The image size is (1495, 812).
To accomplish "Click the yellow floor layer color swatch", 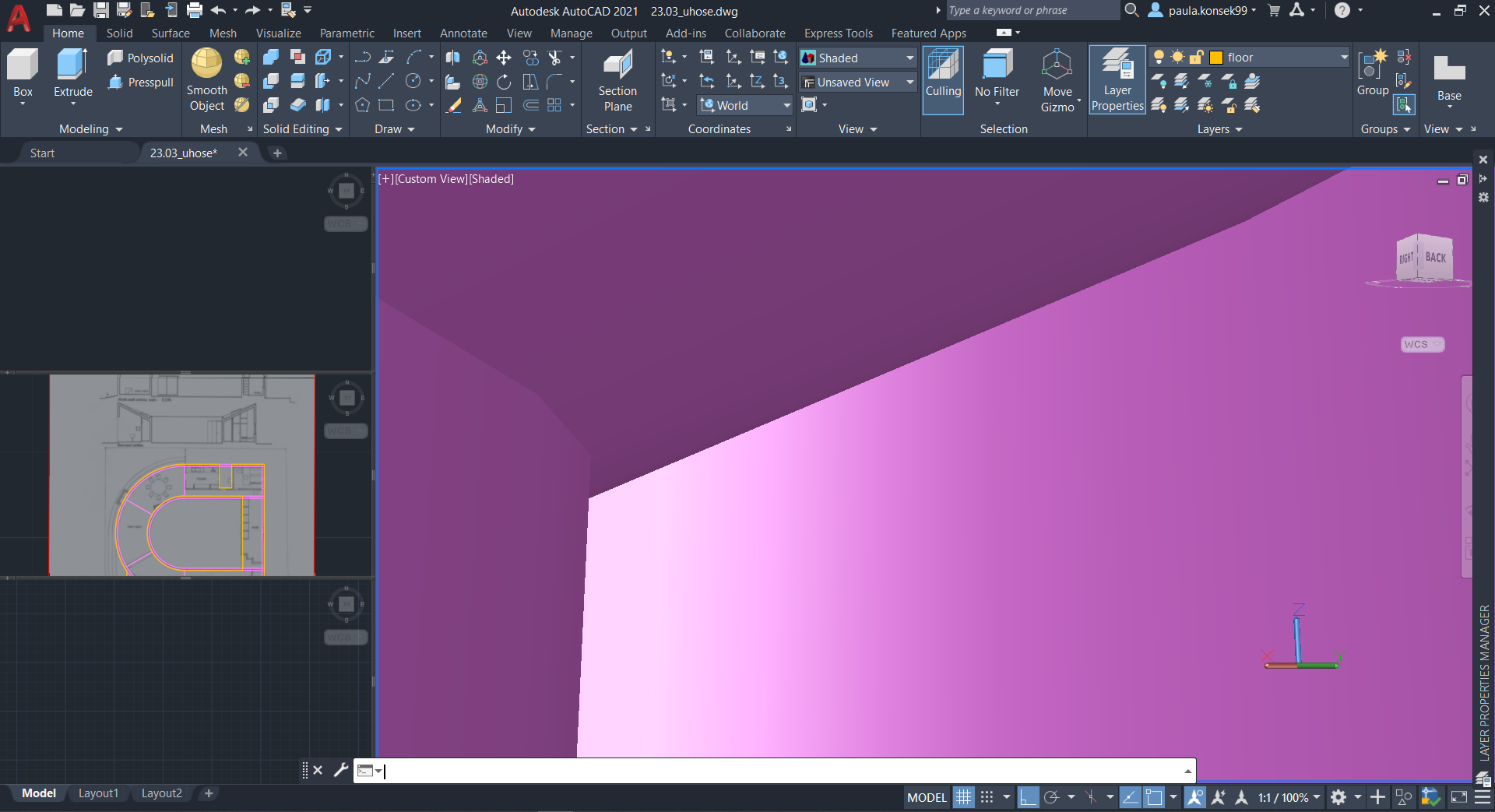I will click(1216, 58).
